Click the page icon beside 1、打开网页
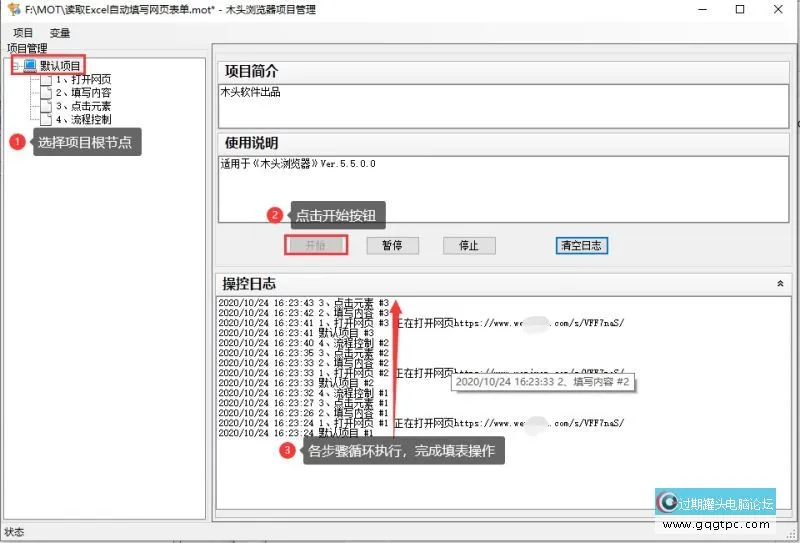This screenshot has width=800, height=543. click(x=46, y=80)
